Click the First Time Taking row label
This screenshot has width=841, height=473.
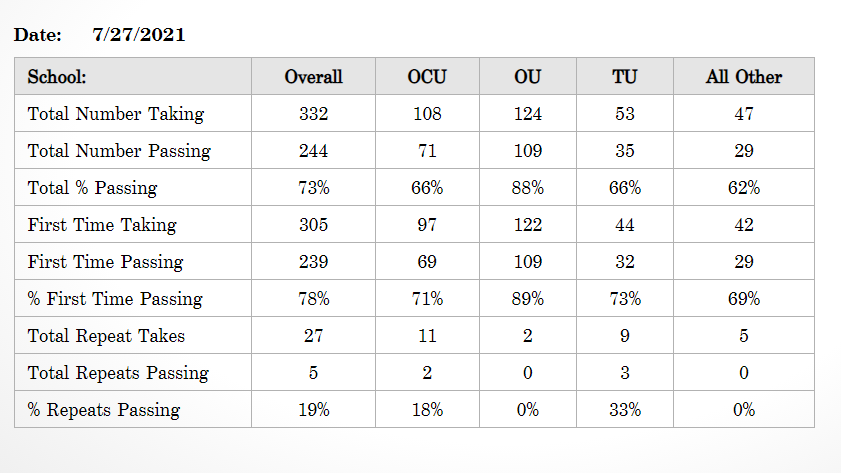pos(102,225)
